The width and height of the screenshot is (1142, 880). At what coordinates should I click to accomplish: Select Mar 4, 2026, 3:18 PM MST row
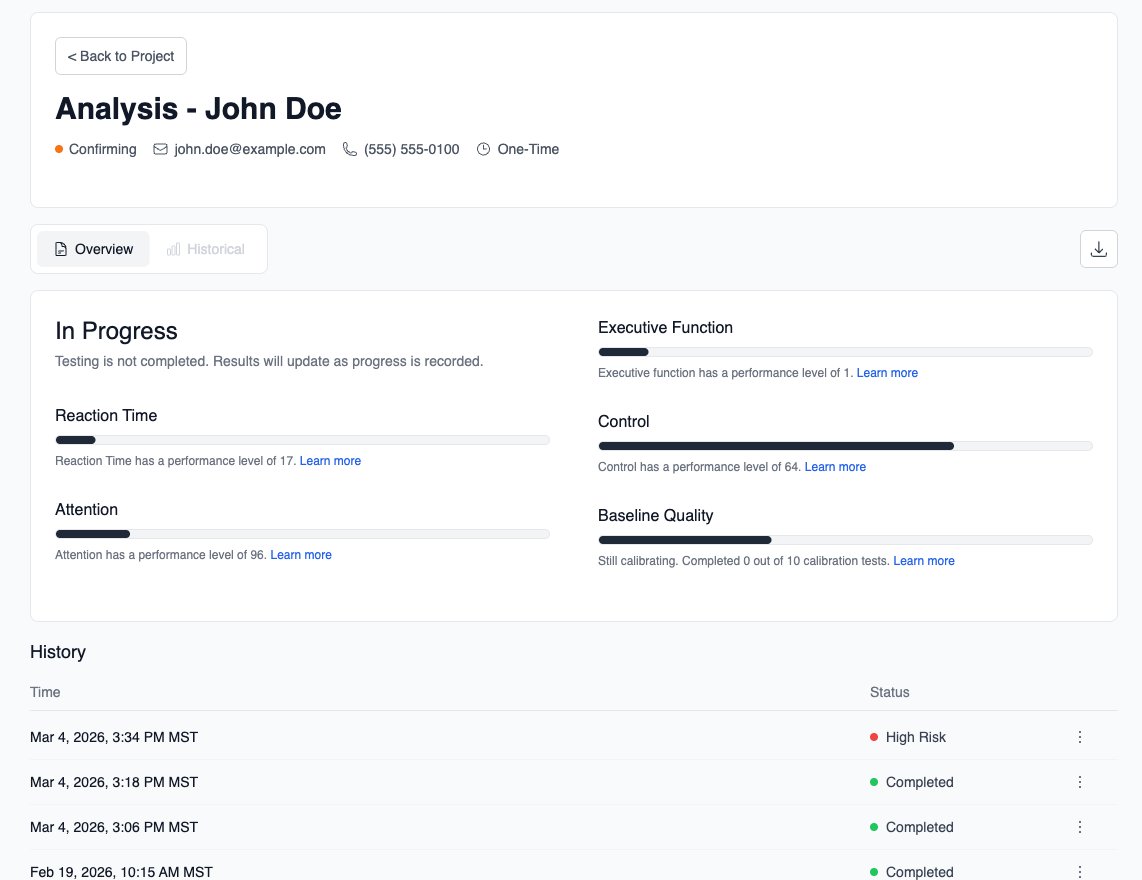pyautogui.click(x=573, y=782)
